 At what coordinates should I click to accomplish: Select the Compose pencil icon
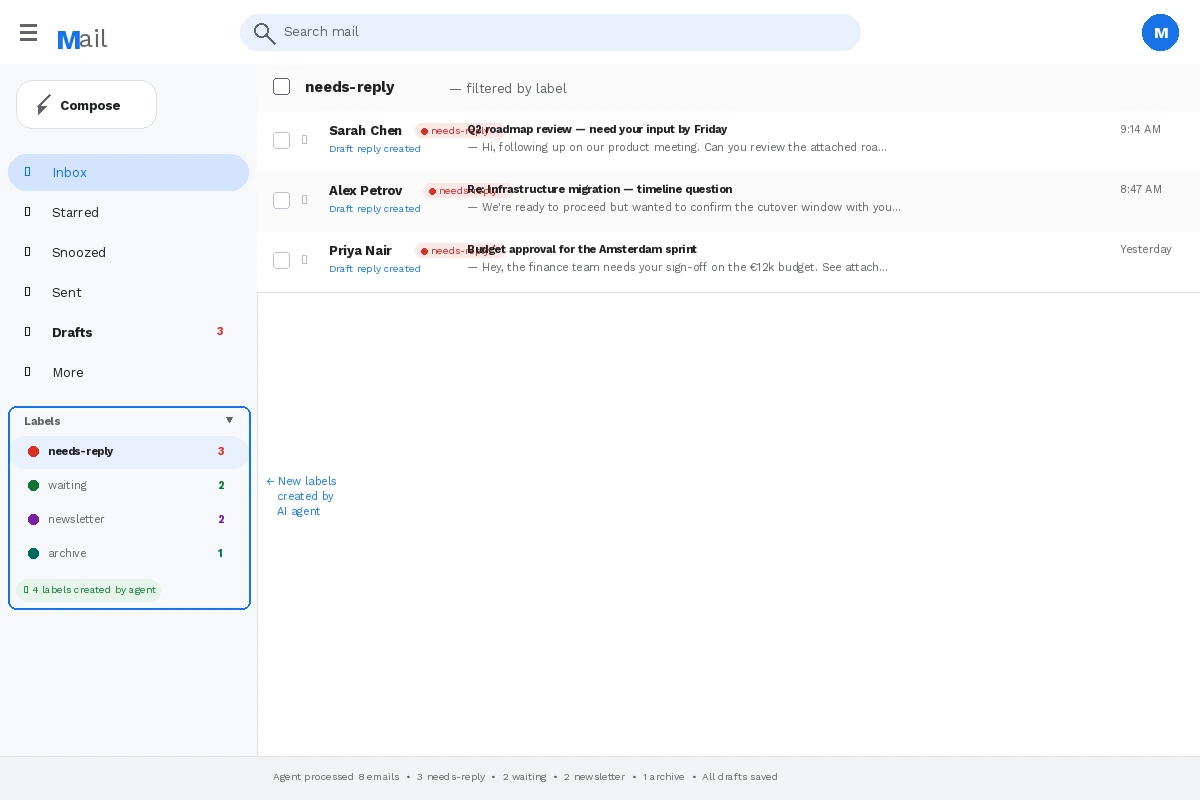click(x=44, y=104)
